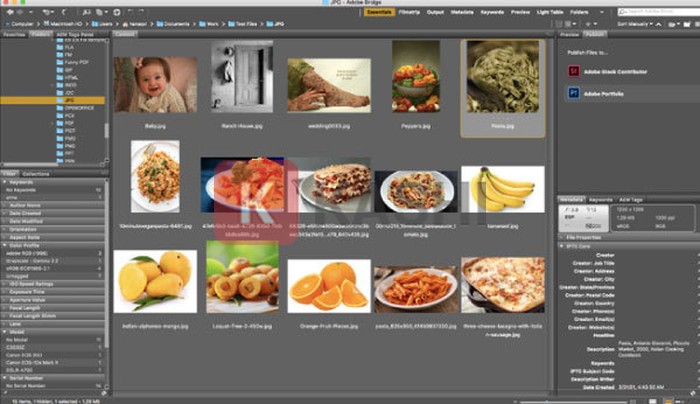The width and height of the screenshot is (700, 404).
Task: Click Macintosh HD in the path bar
Action: [63, 24]
